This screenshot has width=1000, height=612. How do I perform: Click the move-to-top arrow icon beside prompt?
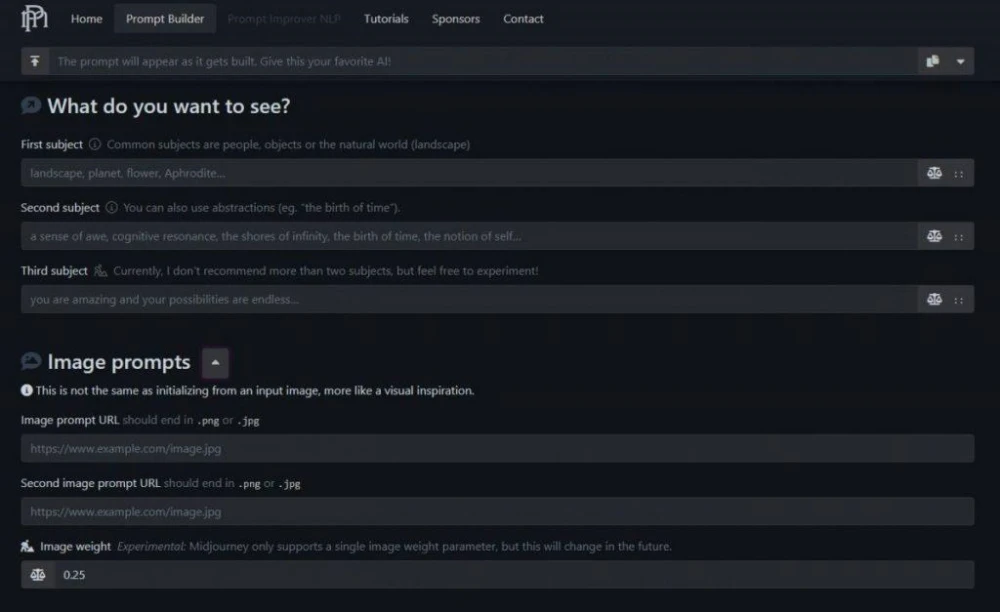click(x=35, y=61)
